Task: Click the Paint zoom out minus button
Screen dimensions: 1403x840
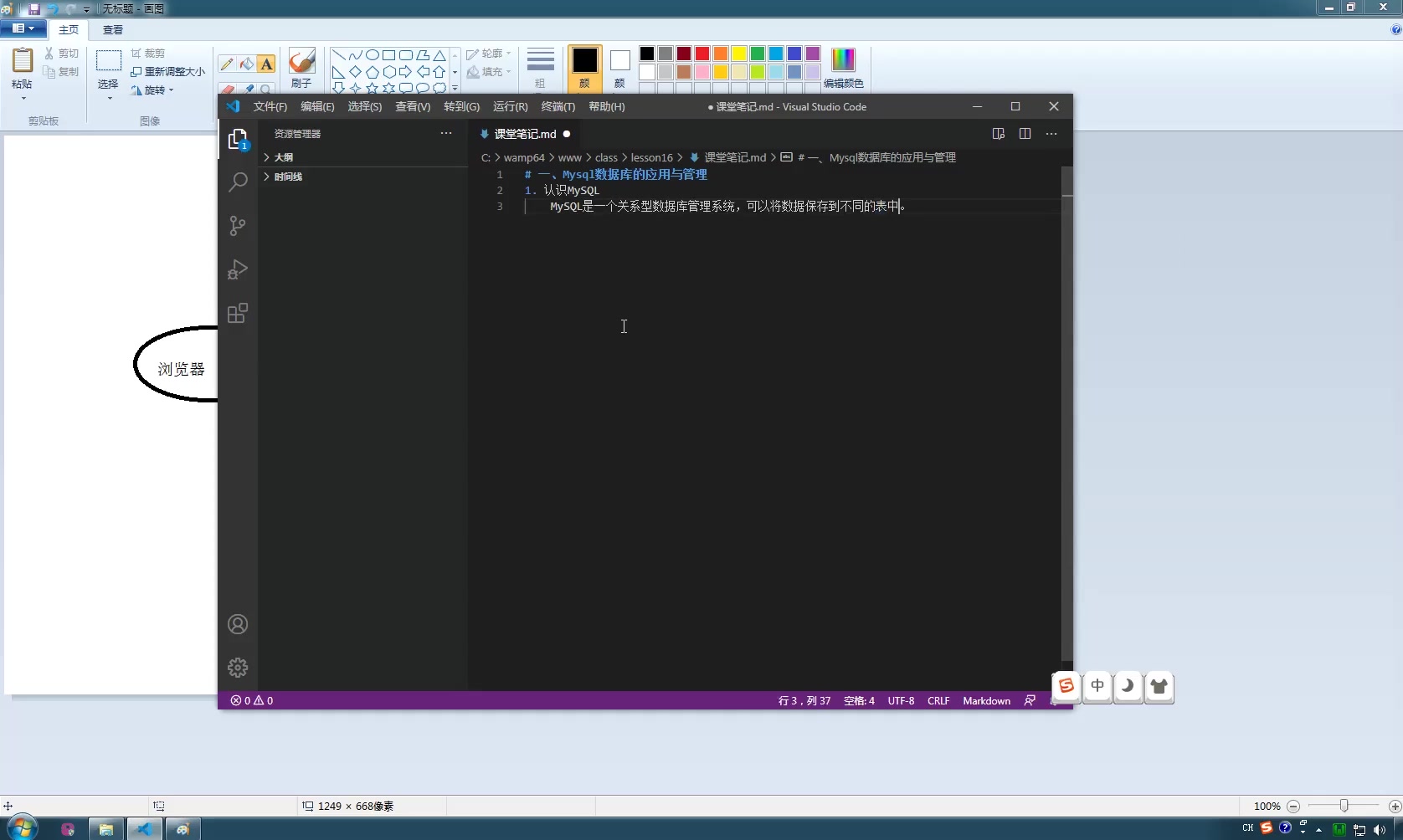Action: click(x=1293, y=806)
